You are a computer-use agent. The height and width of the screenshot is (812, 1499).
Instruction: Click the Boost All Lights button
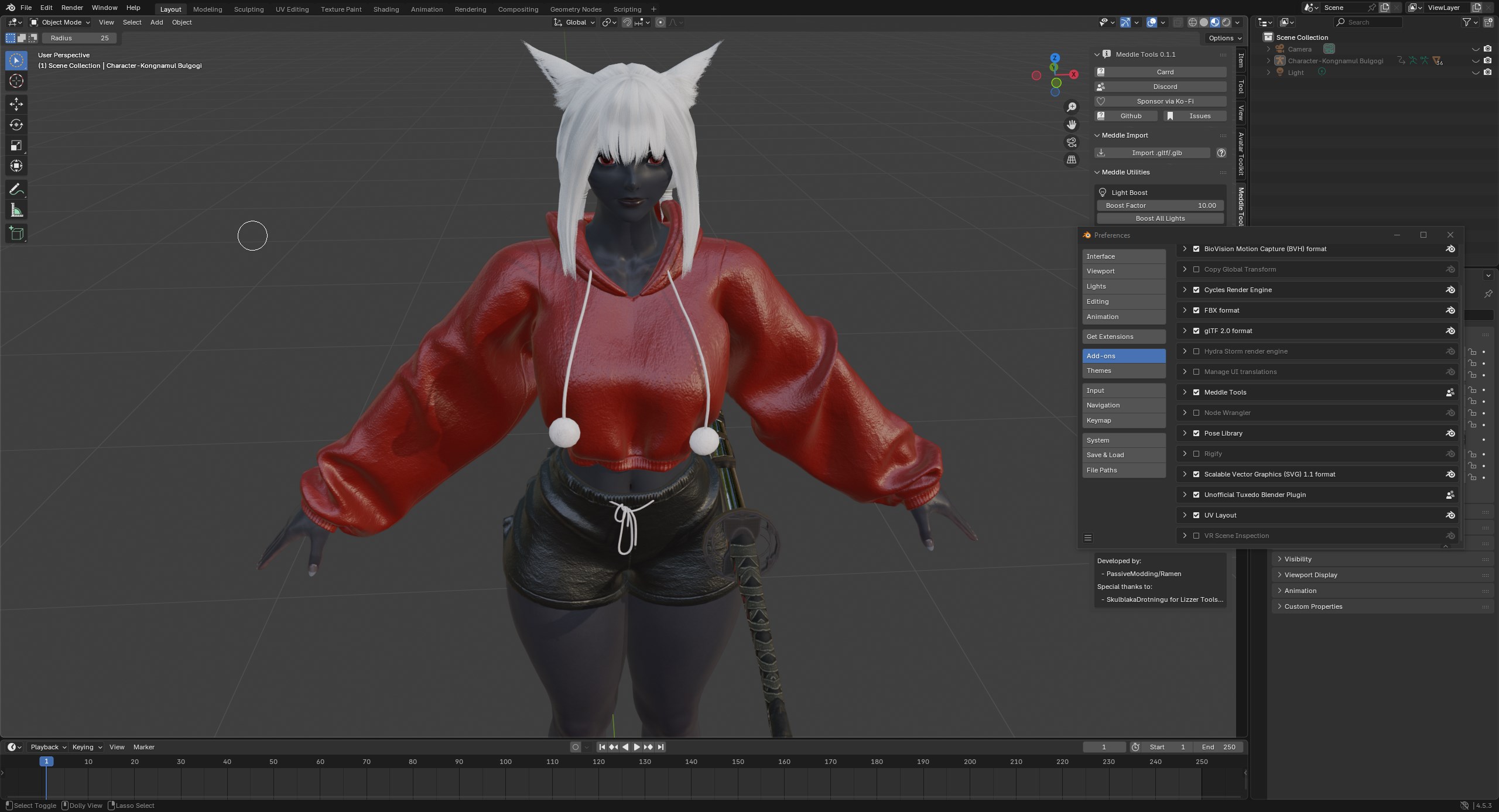point(1159,218)
